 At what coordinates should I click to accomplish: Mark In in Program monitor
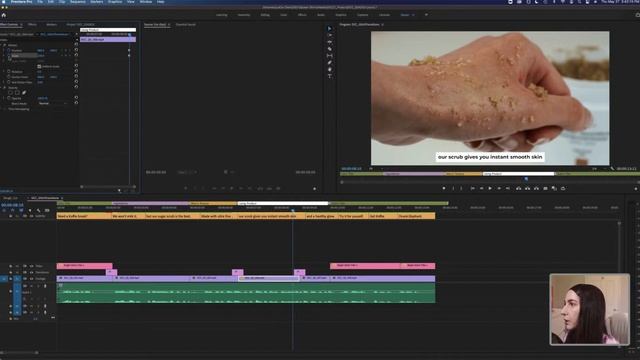pos(453,189)
